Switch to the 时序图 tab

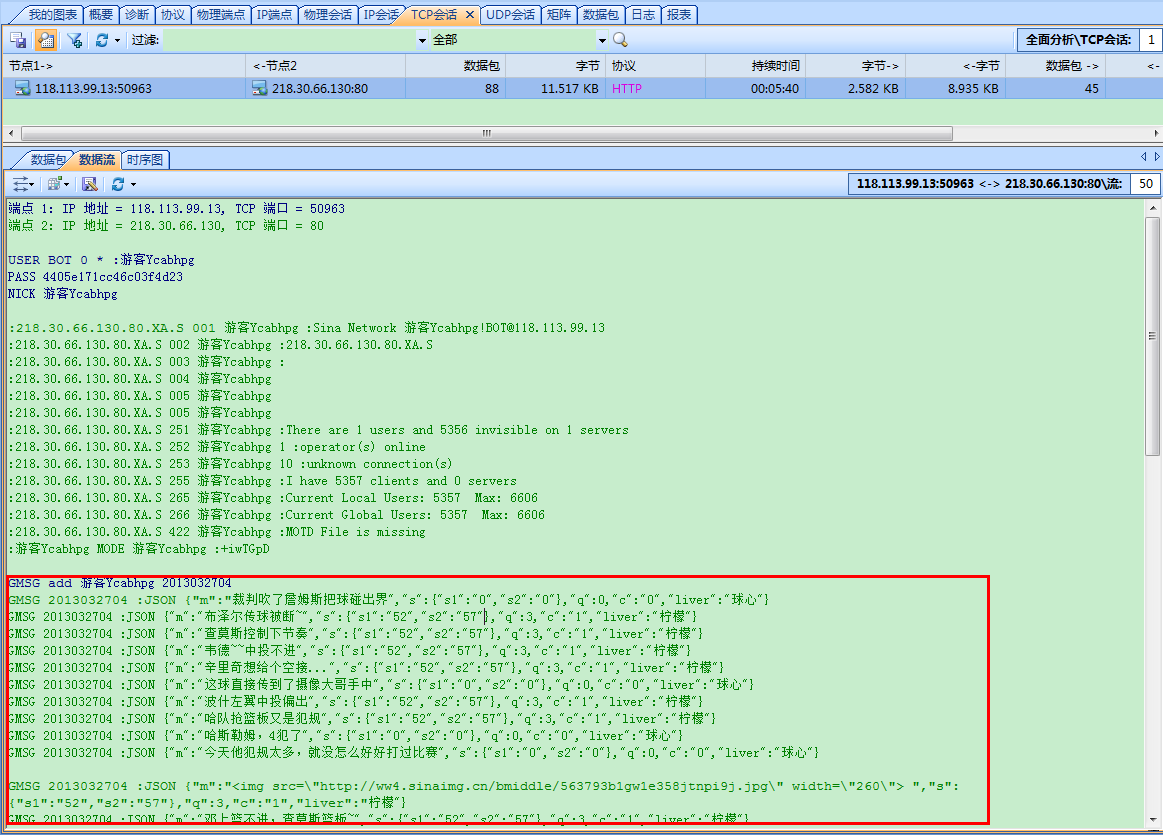tap(145, 160)
